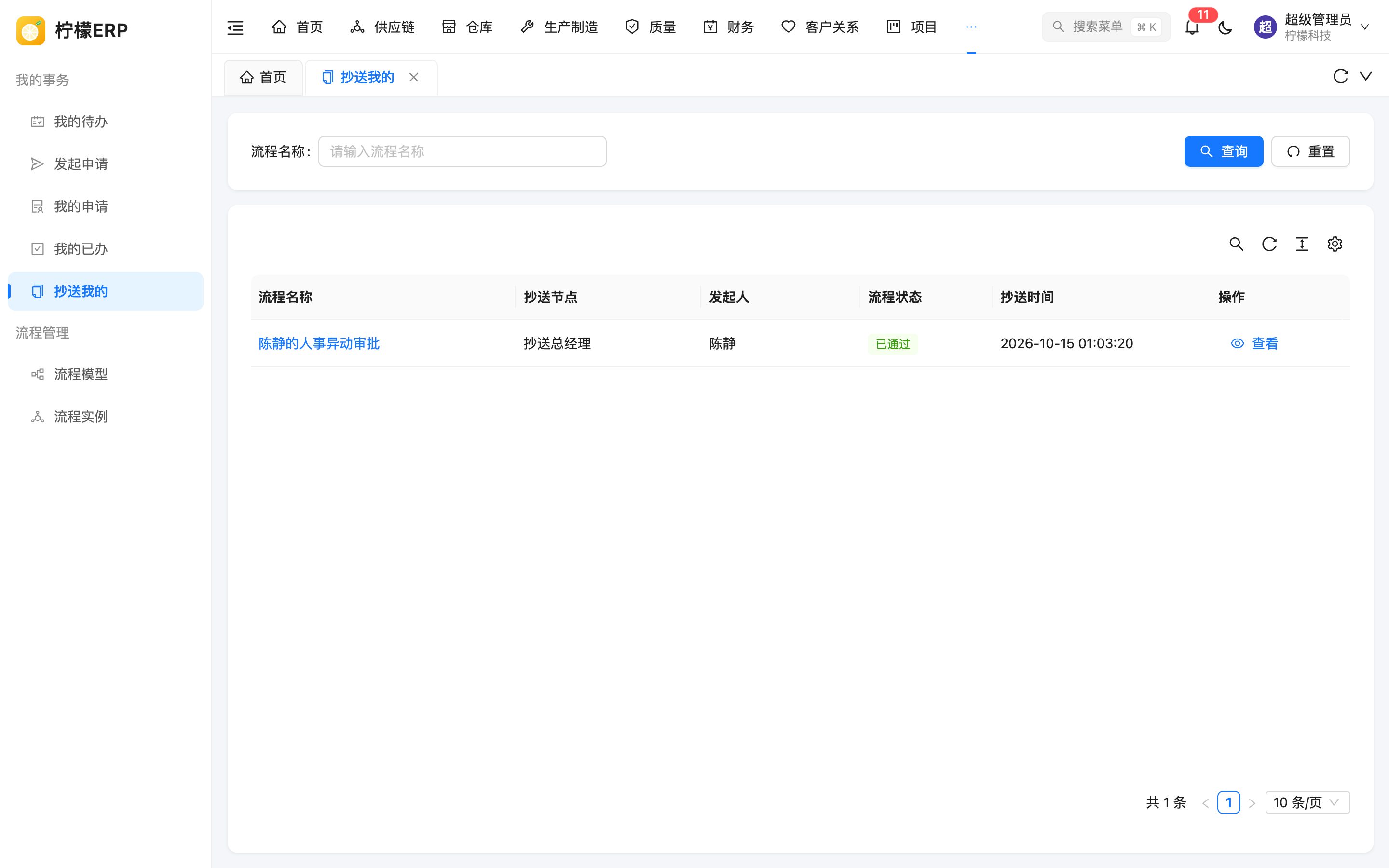This screenshot has width=1389, height=868.
Task: Click 查看 for 陈静的人事异动审批
Action: click(x=1255, y=343)
